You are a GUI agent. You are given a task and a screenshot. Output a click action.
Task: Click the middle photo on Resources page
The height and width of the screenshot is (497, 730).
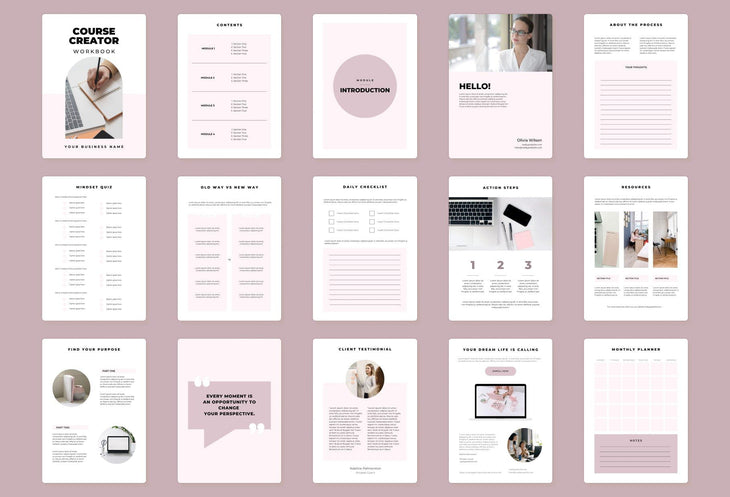click(636, 239)
